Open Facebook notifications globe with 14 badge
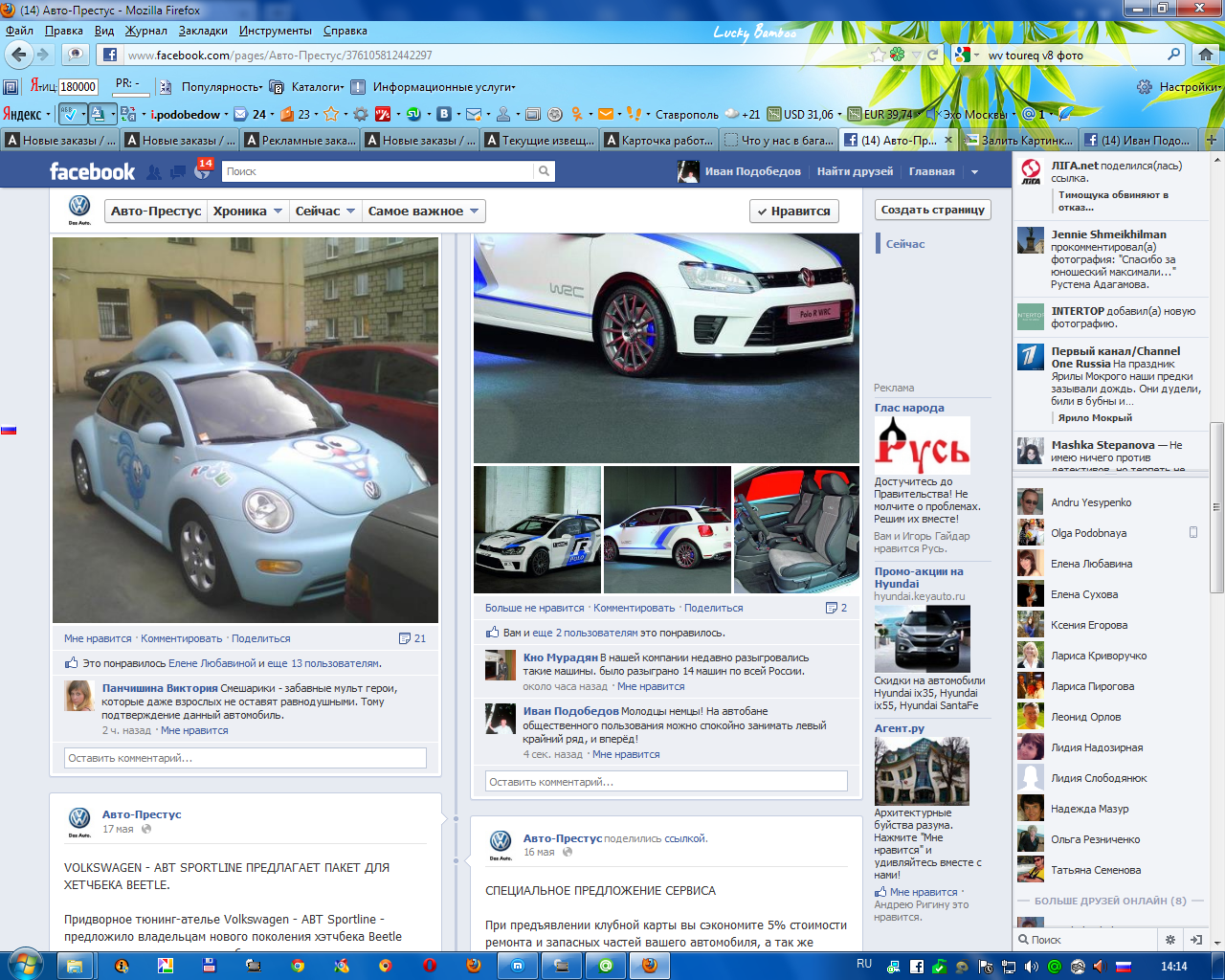This screenshot has width=1225, height=980. point(202,172)
